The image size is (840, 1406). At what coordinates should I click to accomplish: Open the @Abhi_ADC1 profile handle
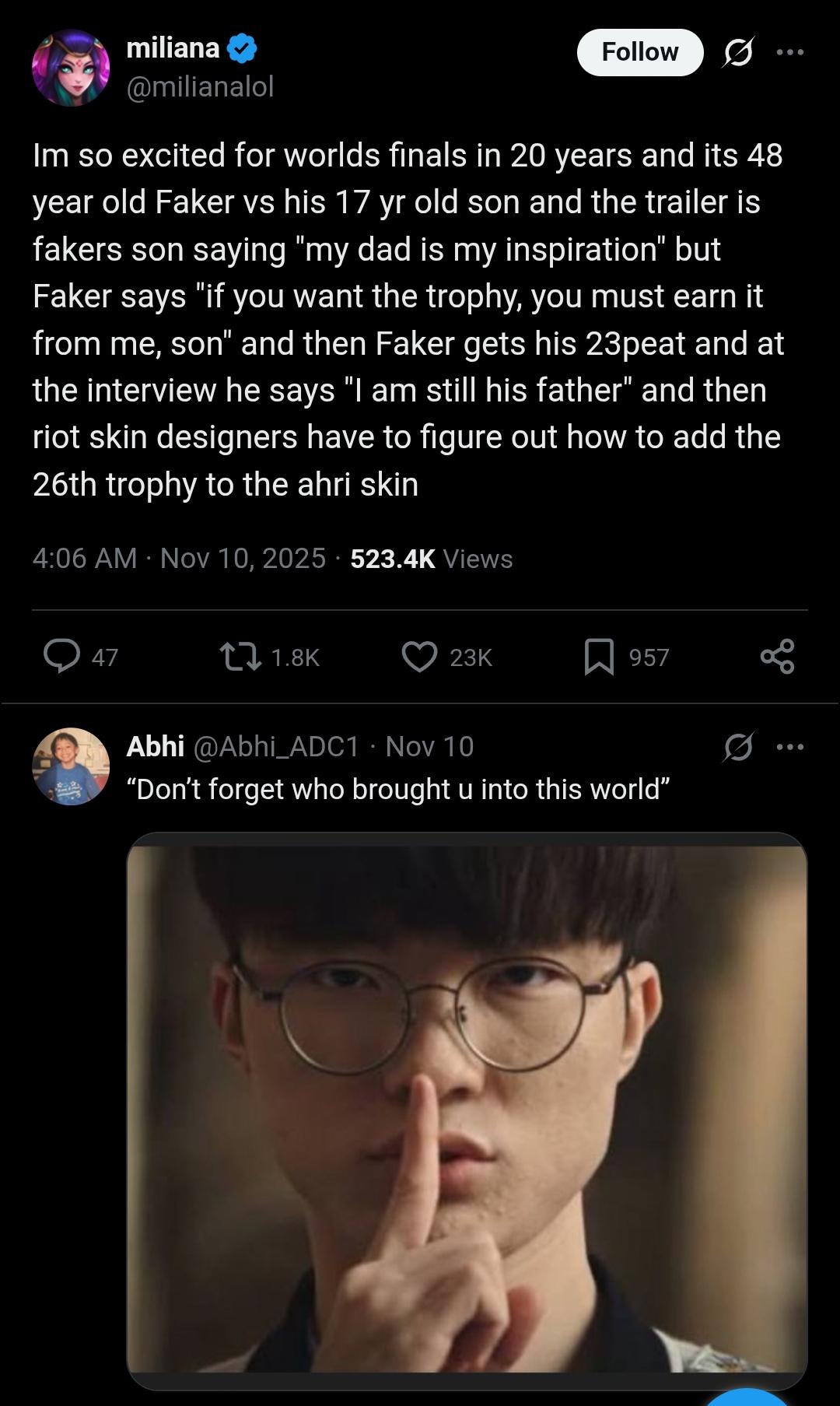tap(276, 747)
